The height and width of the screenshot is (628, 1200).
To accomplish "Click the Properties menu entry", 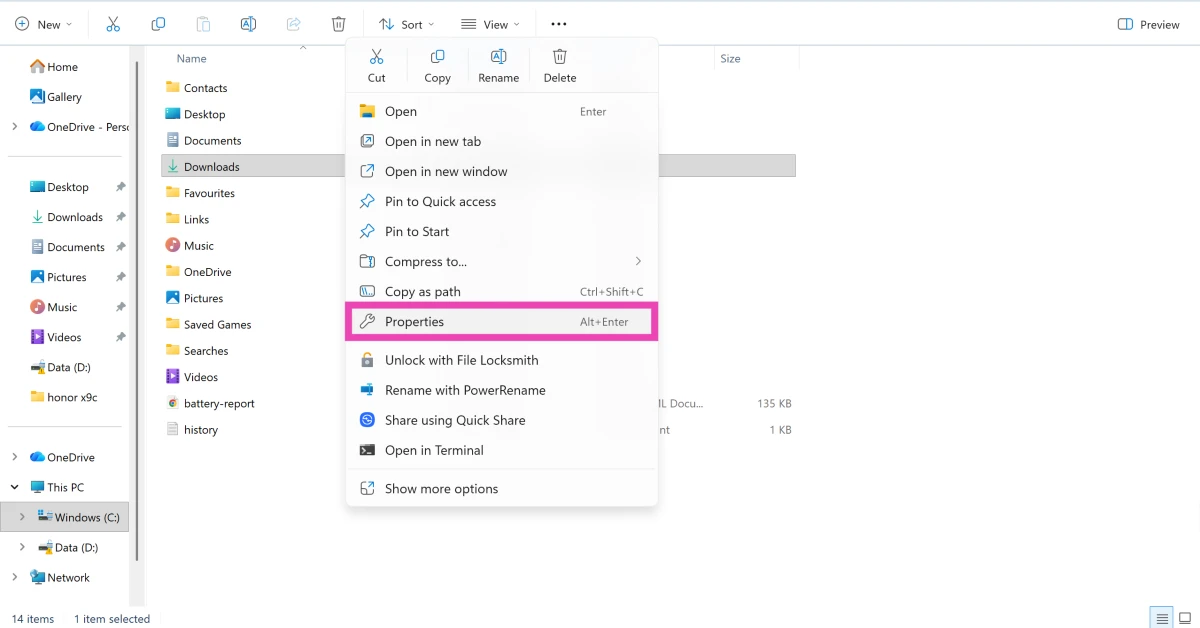I will (415, 321).
